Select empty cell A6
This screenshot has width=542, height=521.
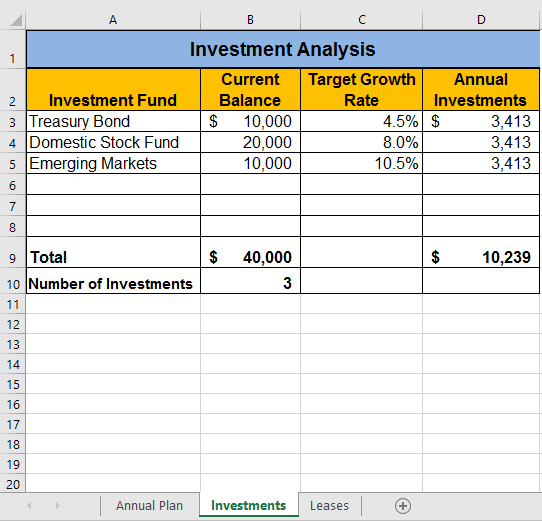[x=113, y=184]
